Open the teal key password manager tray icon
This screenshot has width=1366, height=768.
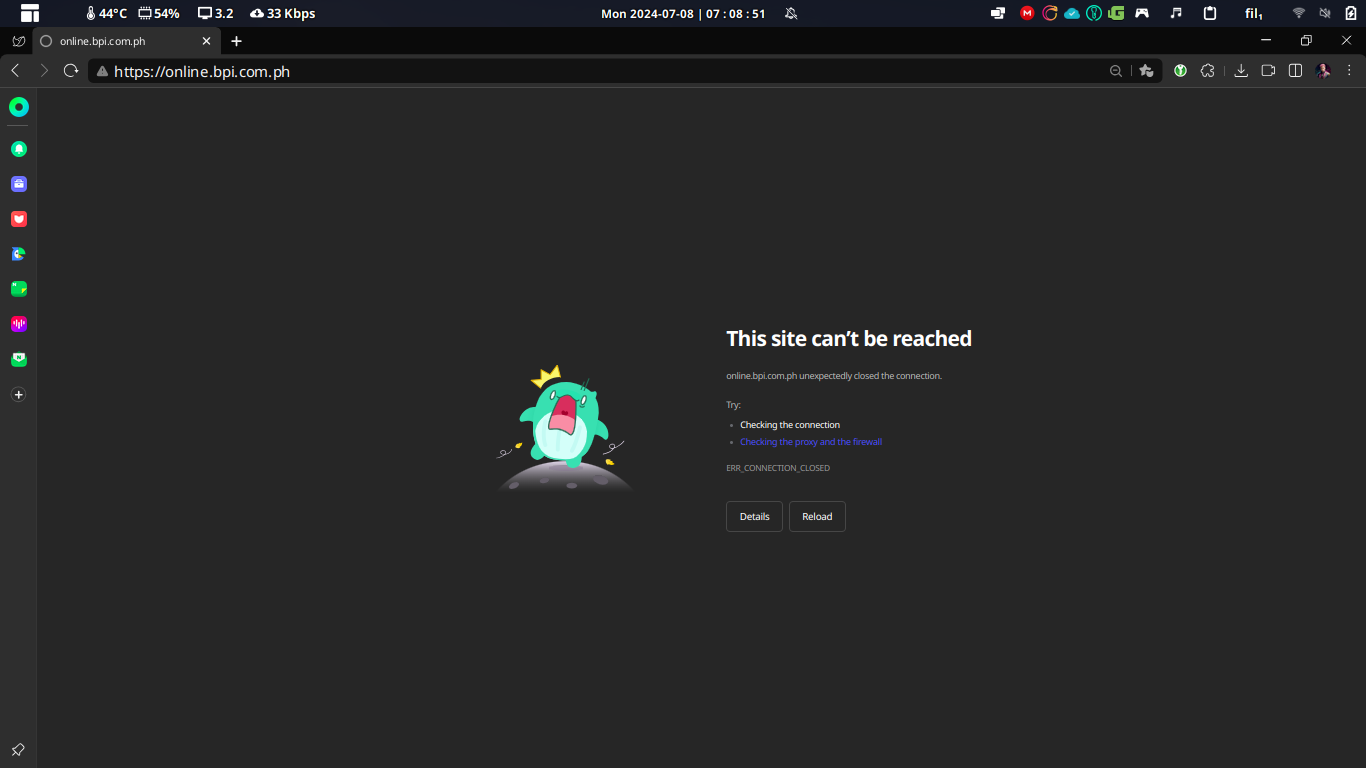pos(1095,13)
